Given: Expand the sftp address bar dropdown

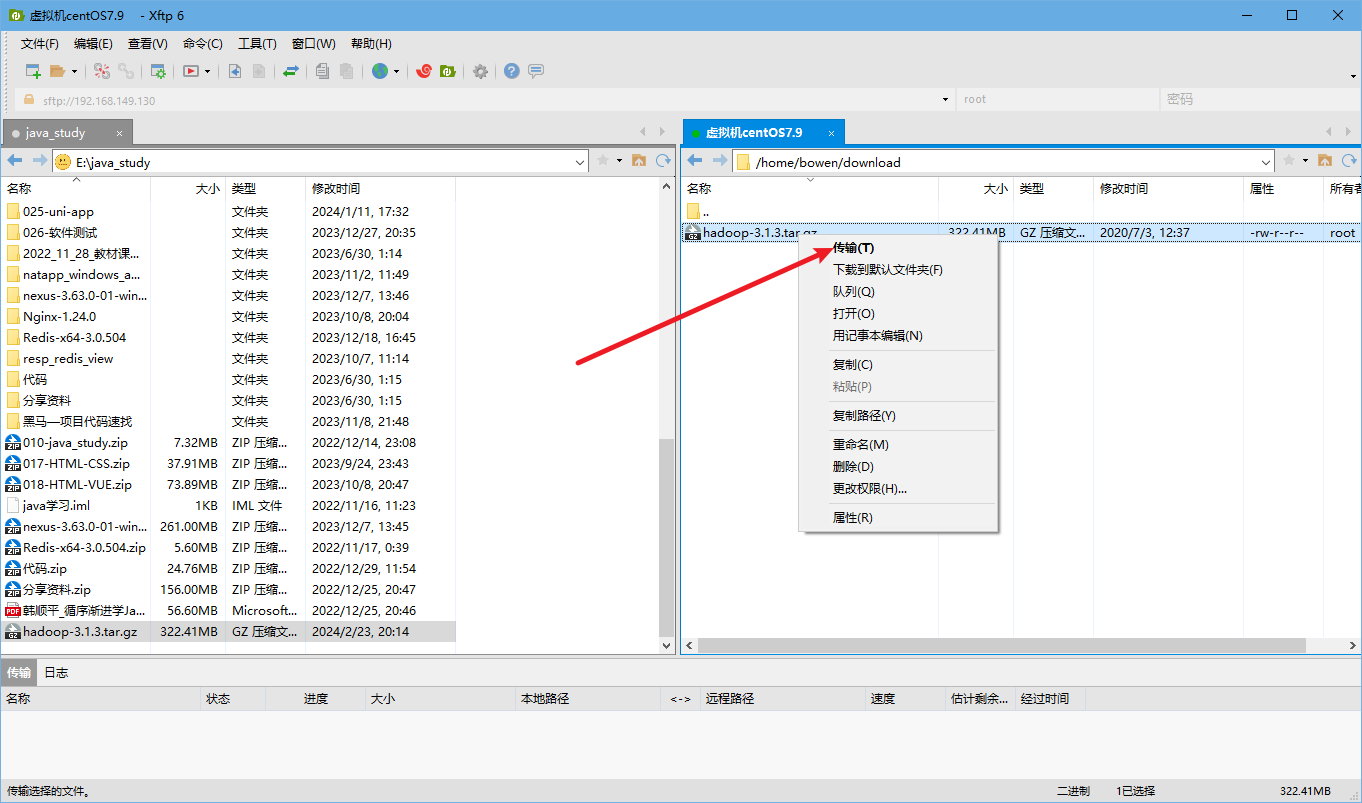Looking at the screenshot, I should pyautogui.click(x=947, y=100).
